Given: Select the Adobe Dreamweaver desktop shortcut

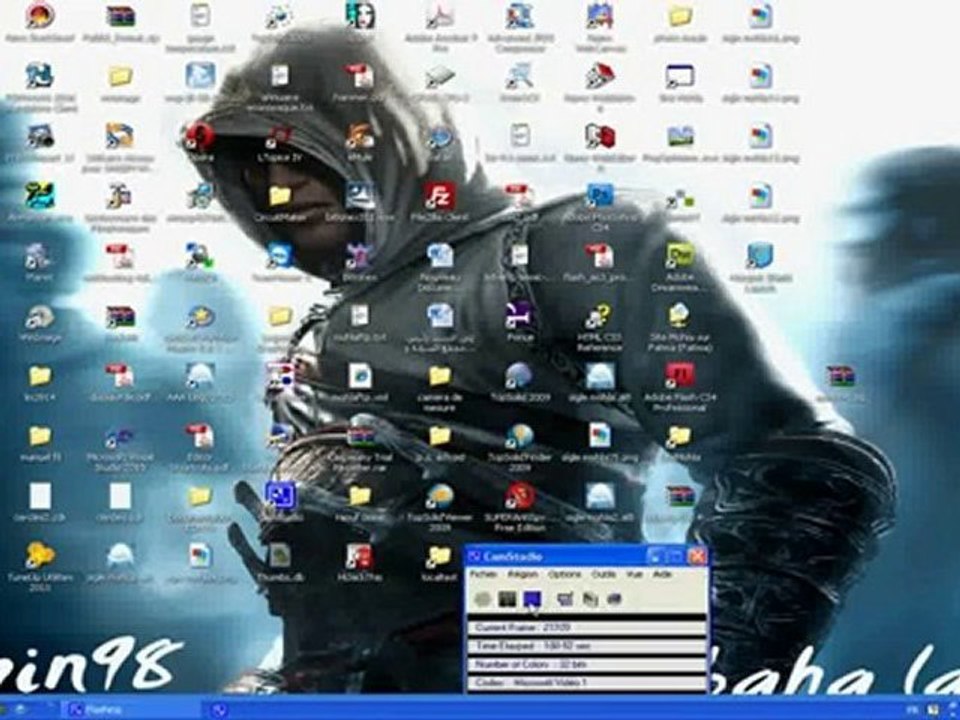Looking at the screenshot, I should coord(680,267).
